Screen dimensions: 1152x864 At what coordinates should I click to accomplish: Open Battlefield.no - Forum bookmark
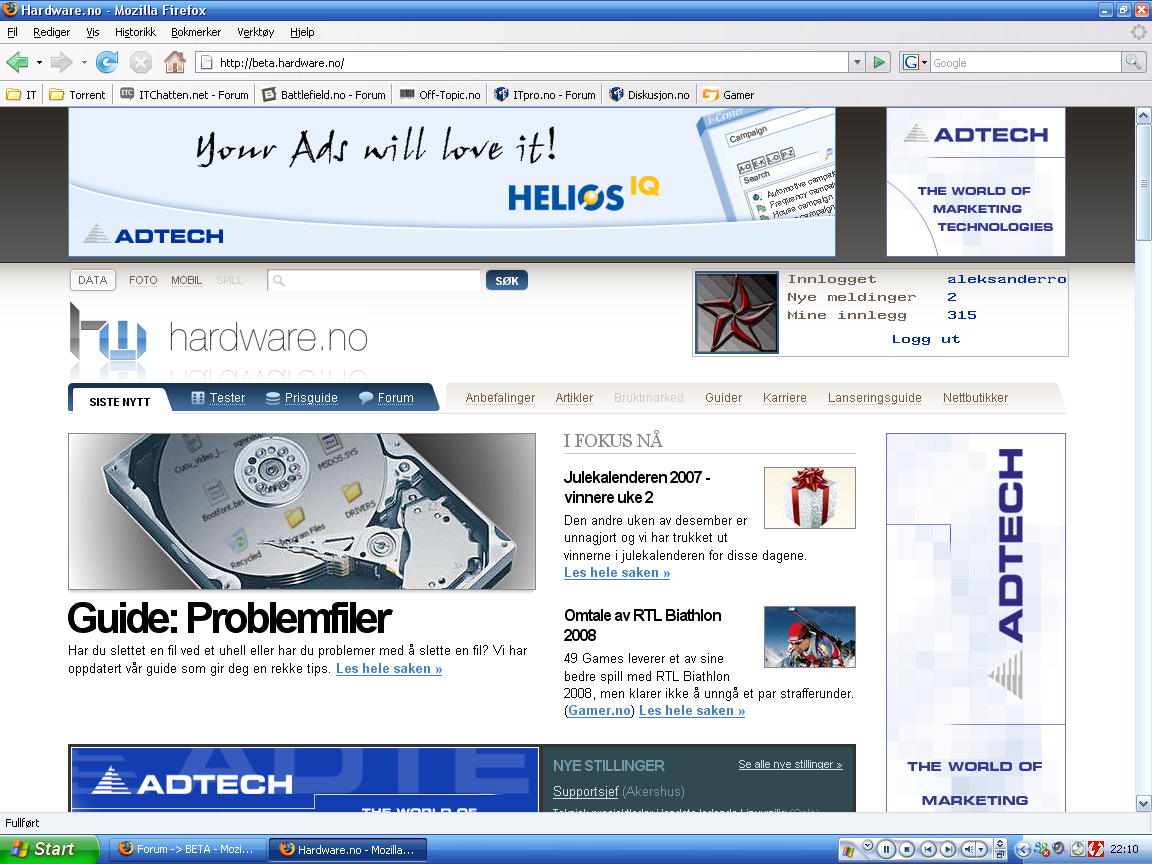[324, 95]
